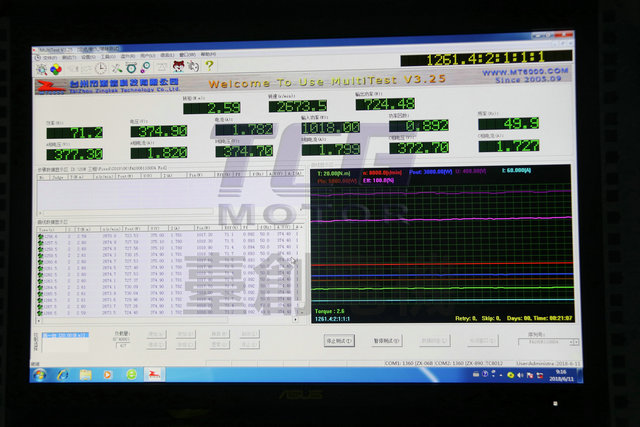Open Windows Start menu orb
This screenshot has width=640, height=427.
(x=40, y=374)
